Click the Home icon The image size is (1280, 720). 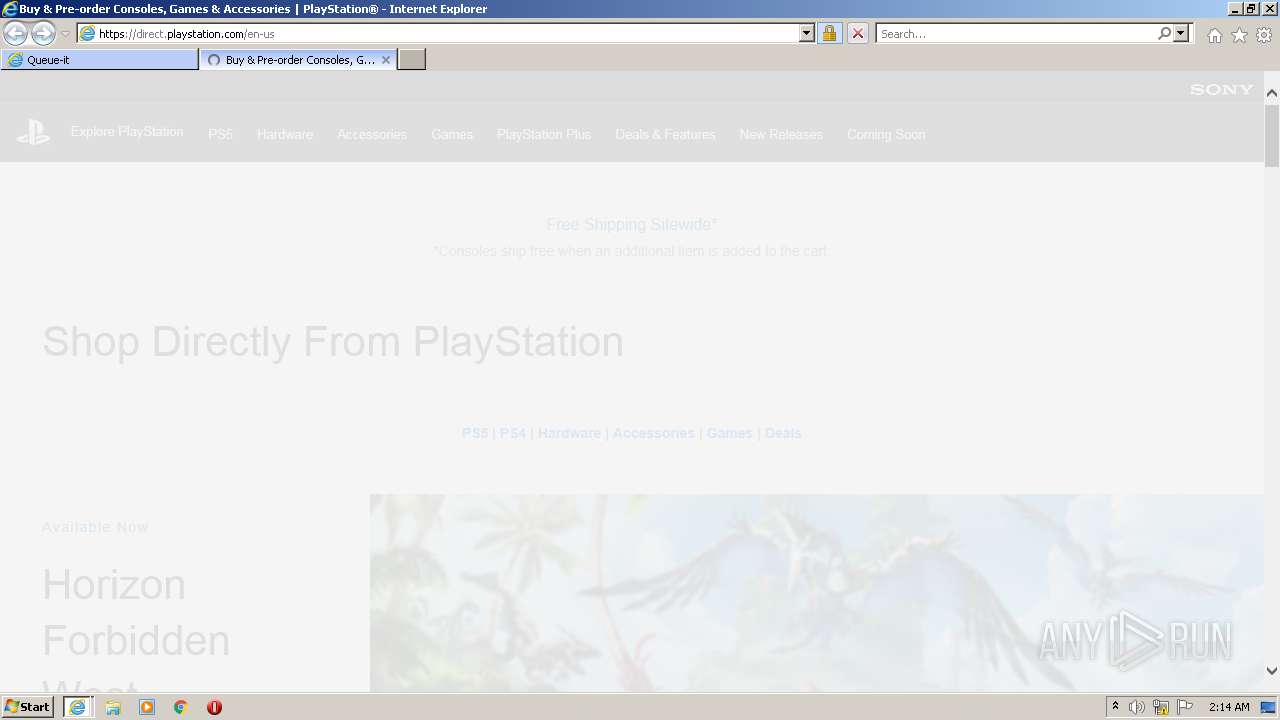[1214, 35]
